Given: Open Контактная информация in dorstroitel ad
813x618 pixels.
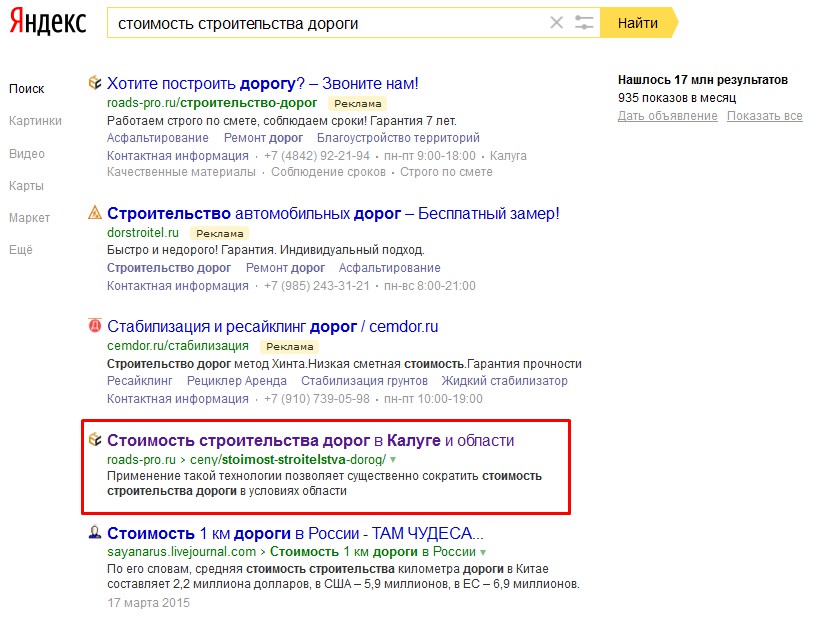Looking at the screenshot, I should click(178, 286).
